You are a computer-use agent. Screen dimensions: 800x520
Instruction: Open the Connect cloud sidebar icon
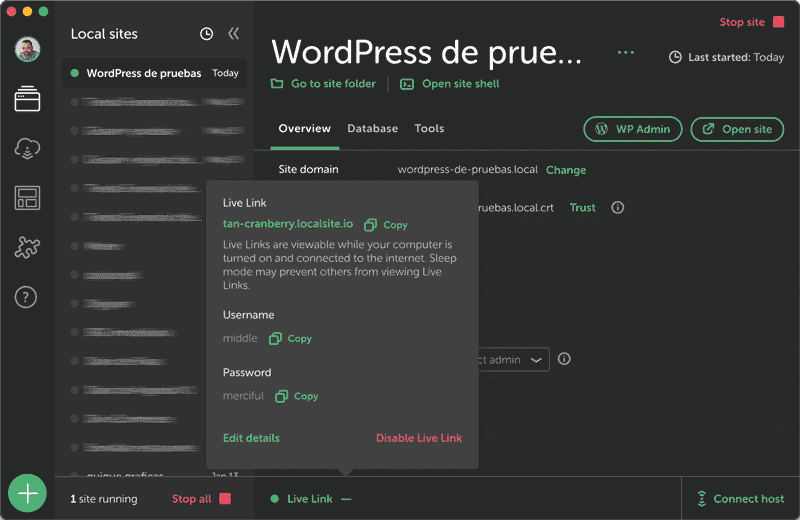pyautogui.click(x=28, y=148)
